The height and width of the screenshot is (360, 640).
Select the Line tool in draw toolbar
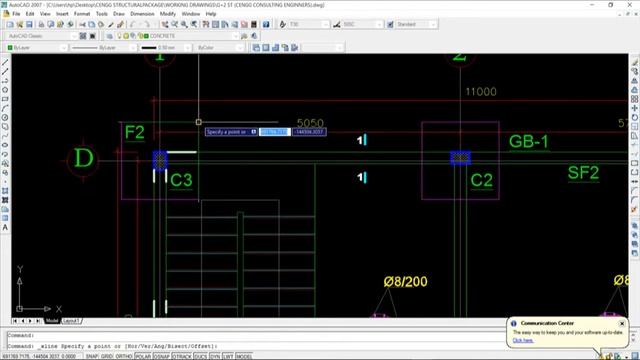click(x=5, y=62)
